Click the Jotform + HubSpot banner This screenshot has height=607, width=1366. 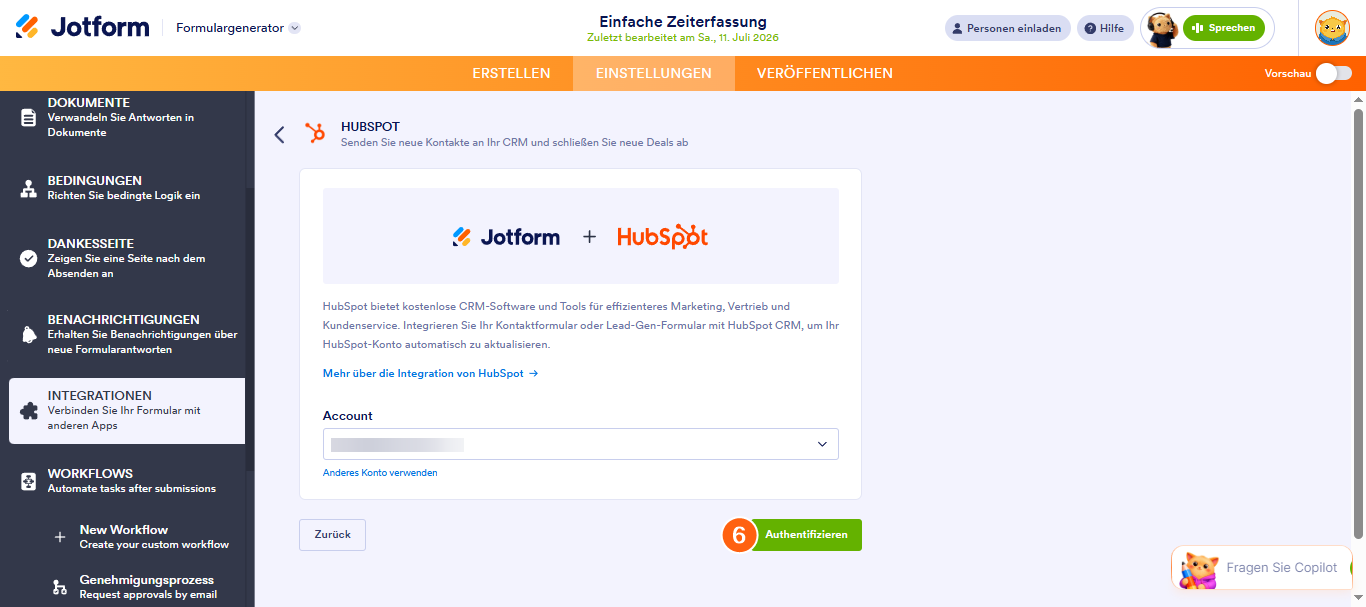580,236
